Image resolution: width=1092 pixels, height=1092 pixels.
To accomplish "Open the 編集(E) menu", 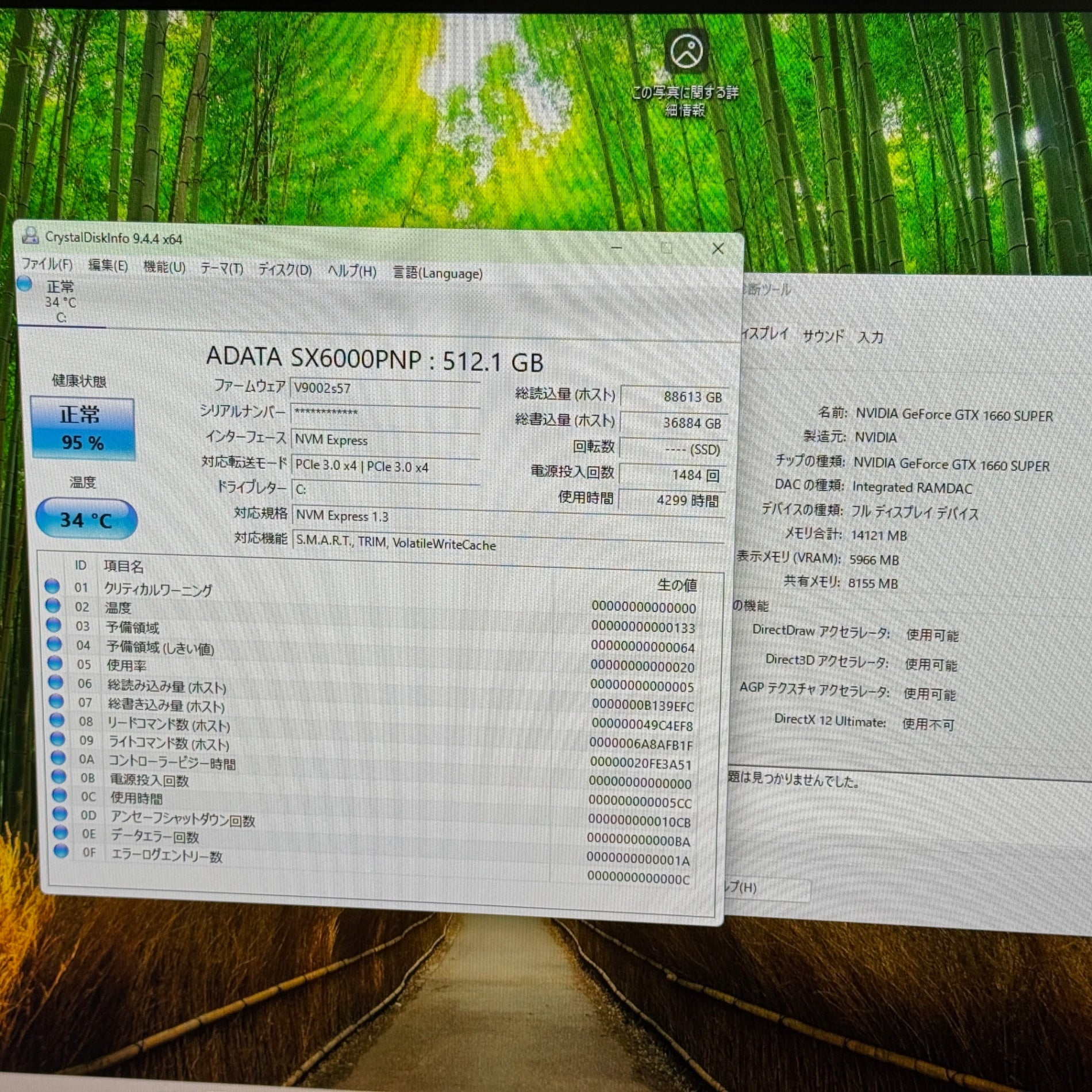I will [107, 265].
